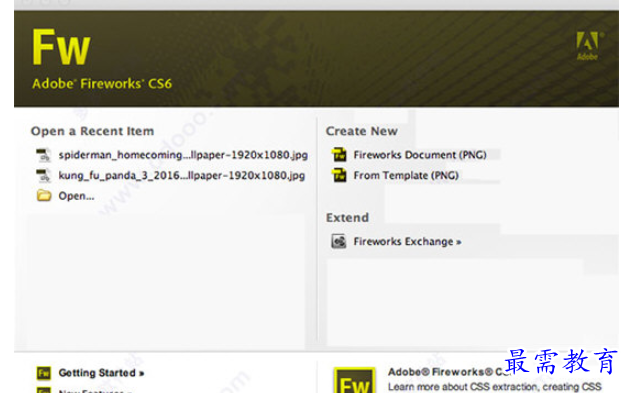Click the 'Adobe Fireworks CS6' banner title
Screen dimensions: 626x393
[x=102, y=84]
